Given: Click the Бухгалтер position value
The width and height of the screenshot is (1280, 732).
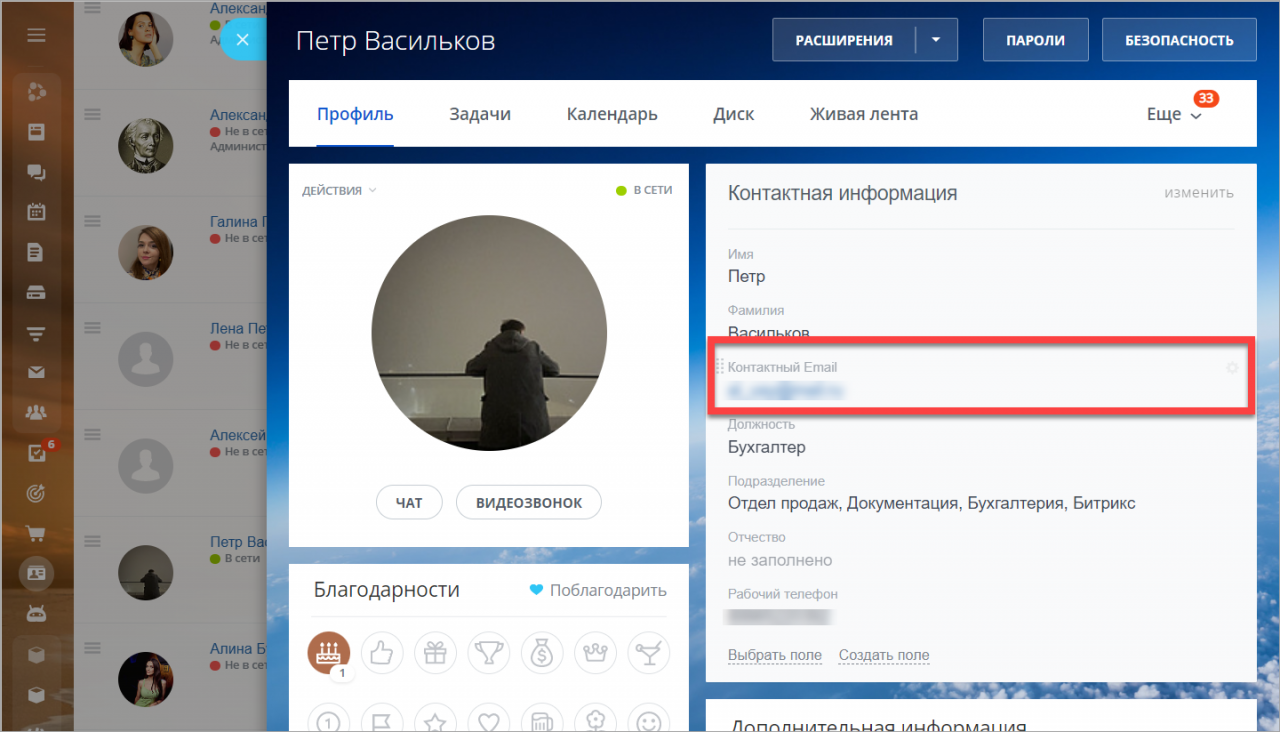Looking at the screenshot, I should pyautogui.click(x=767, y=447).
